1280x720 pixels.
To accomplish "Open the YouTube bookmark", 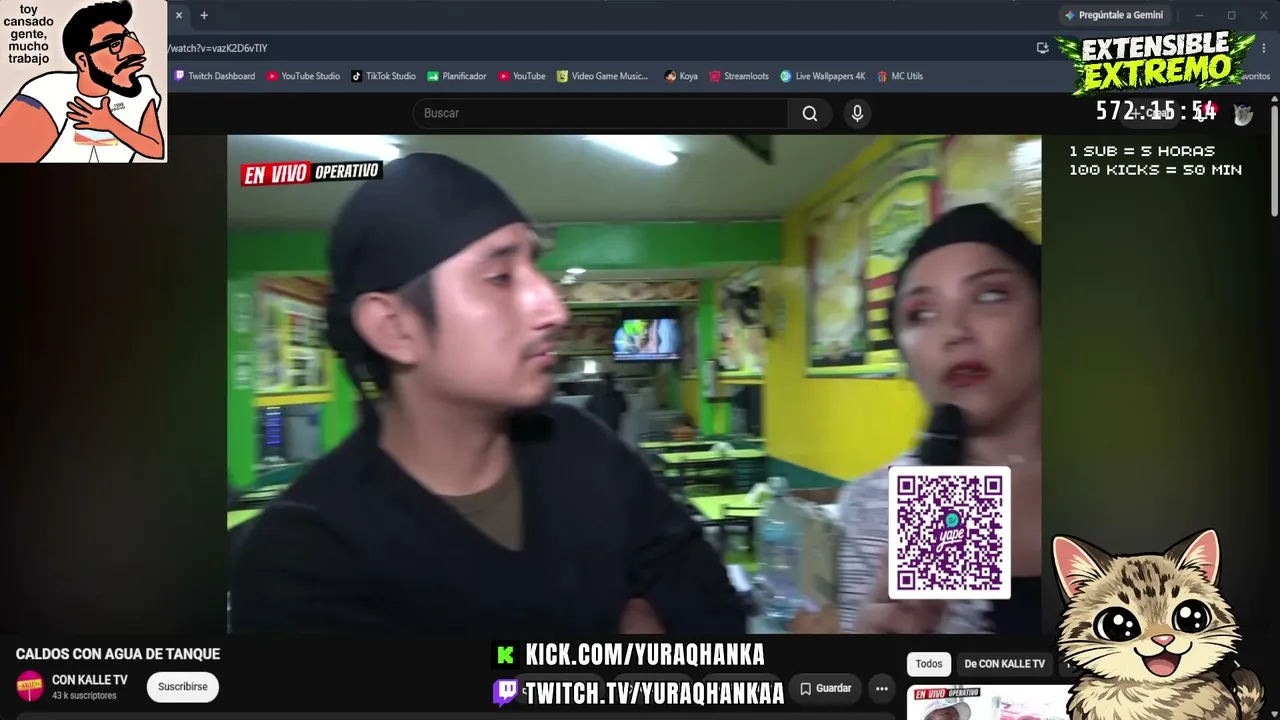I will [x=522, y=76].
